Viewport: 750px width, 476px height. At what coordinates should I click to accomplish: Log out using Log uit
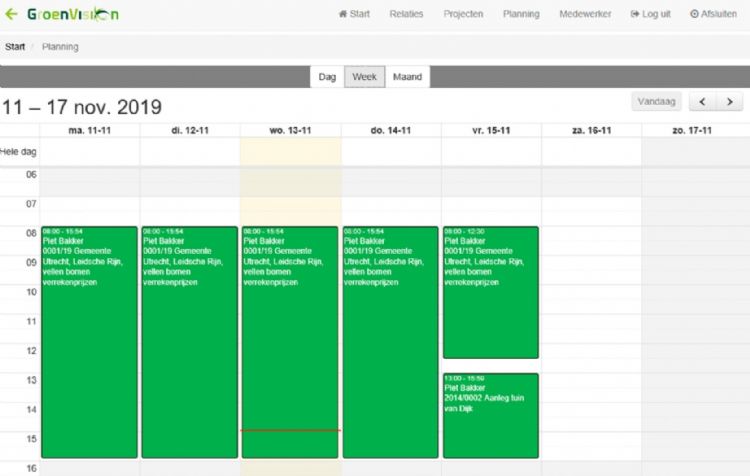click(651, 14)
